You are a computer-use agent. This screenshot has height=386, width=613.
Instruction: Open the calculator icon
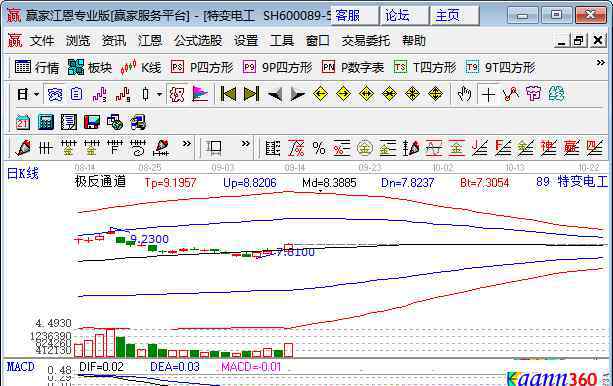[x=45, y=122]
